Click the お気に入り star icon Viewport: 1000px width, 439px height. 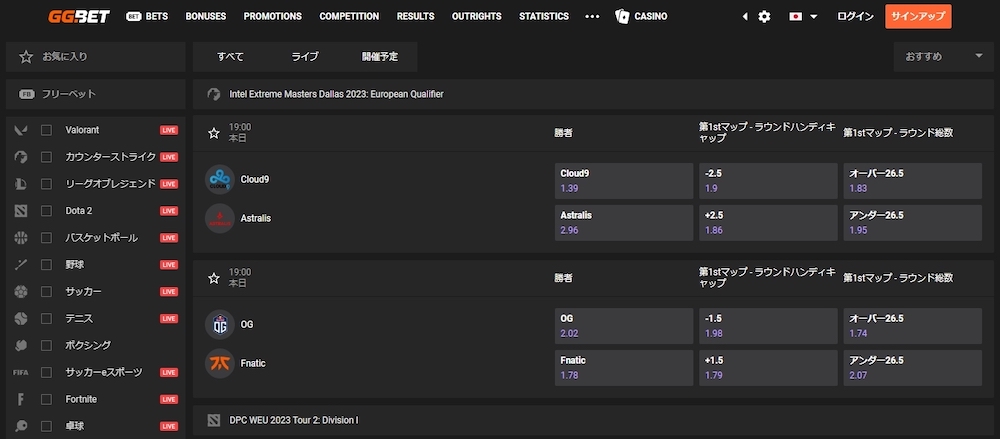[26, 57]
